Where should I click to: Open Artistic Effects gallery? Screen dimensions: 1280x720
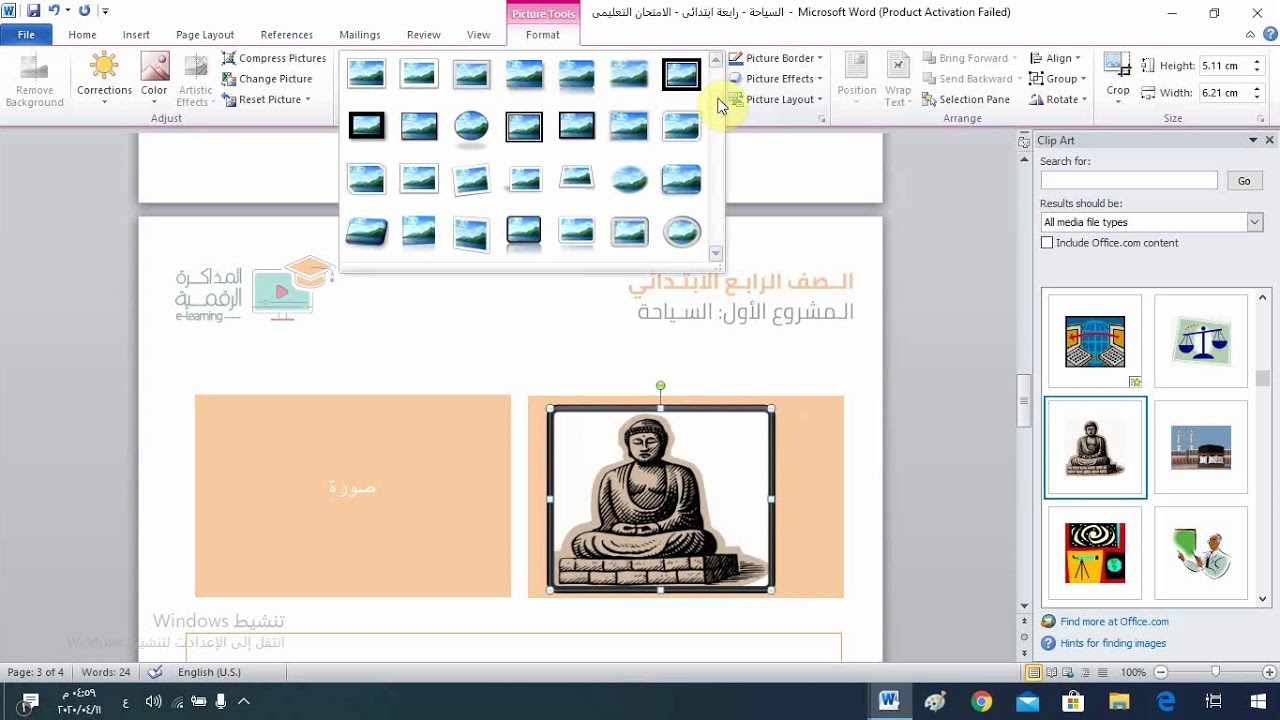click(194, 80)
